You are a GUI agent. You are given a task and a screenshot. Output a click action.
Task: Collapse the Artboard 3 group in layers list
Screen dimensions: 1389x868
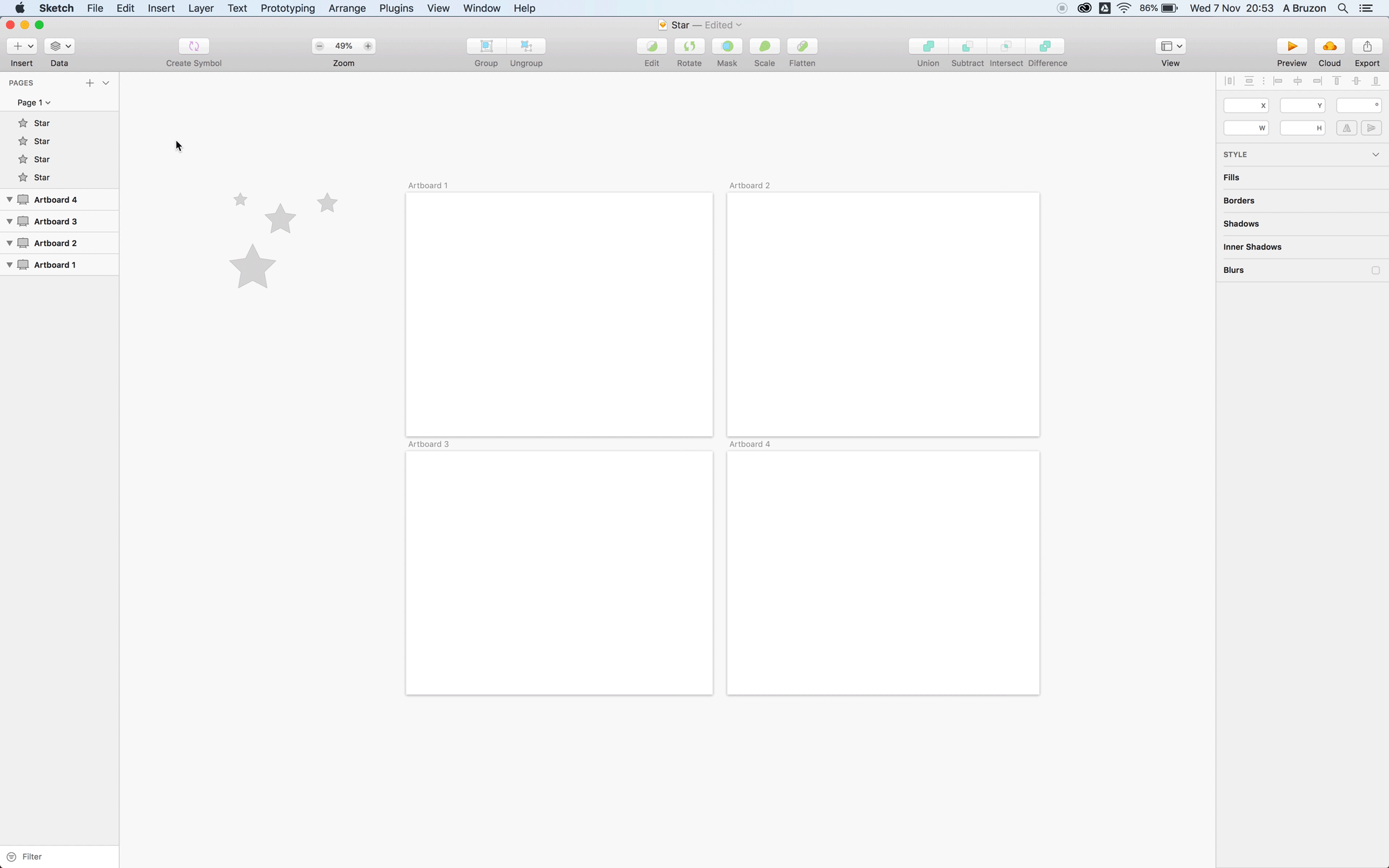pyautogui.click(x=9, y=221)
